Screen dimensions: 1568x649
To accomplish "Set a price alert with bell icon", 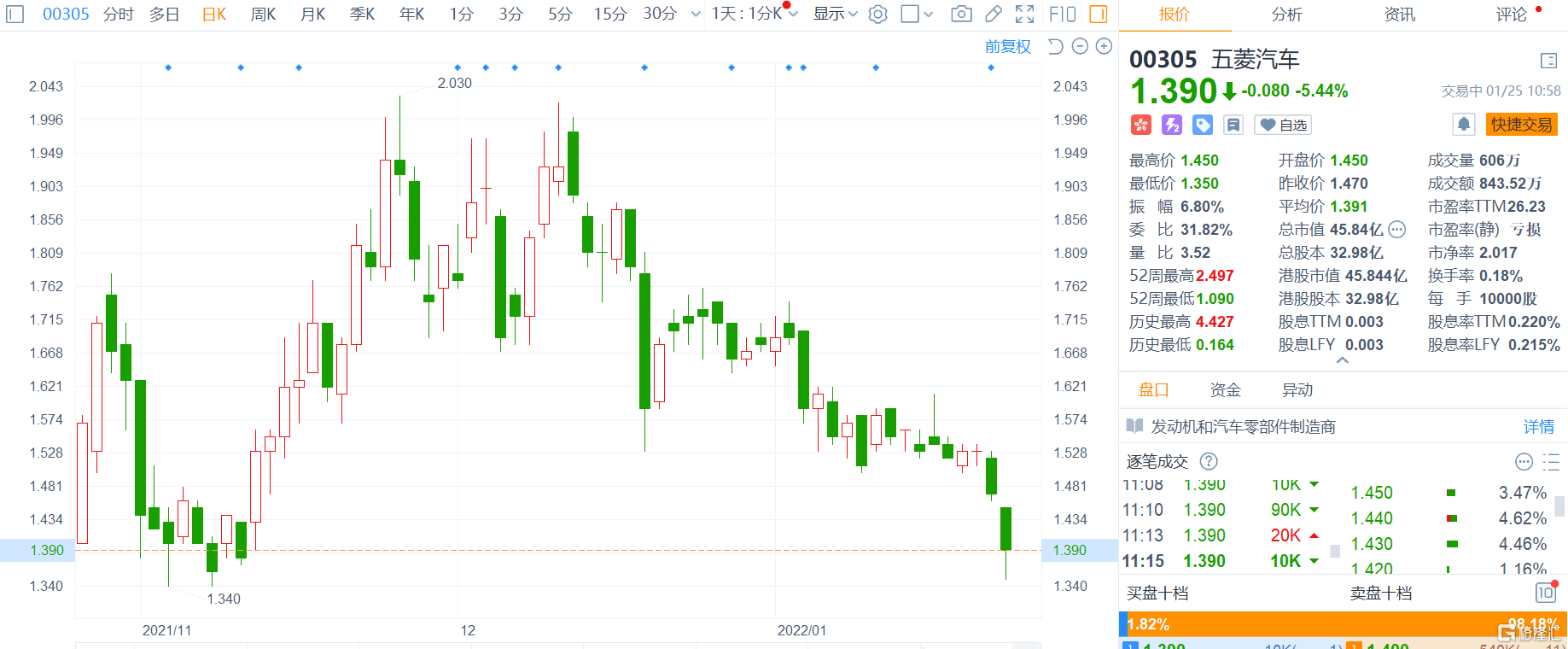I will 1463,125.
